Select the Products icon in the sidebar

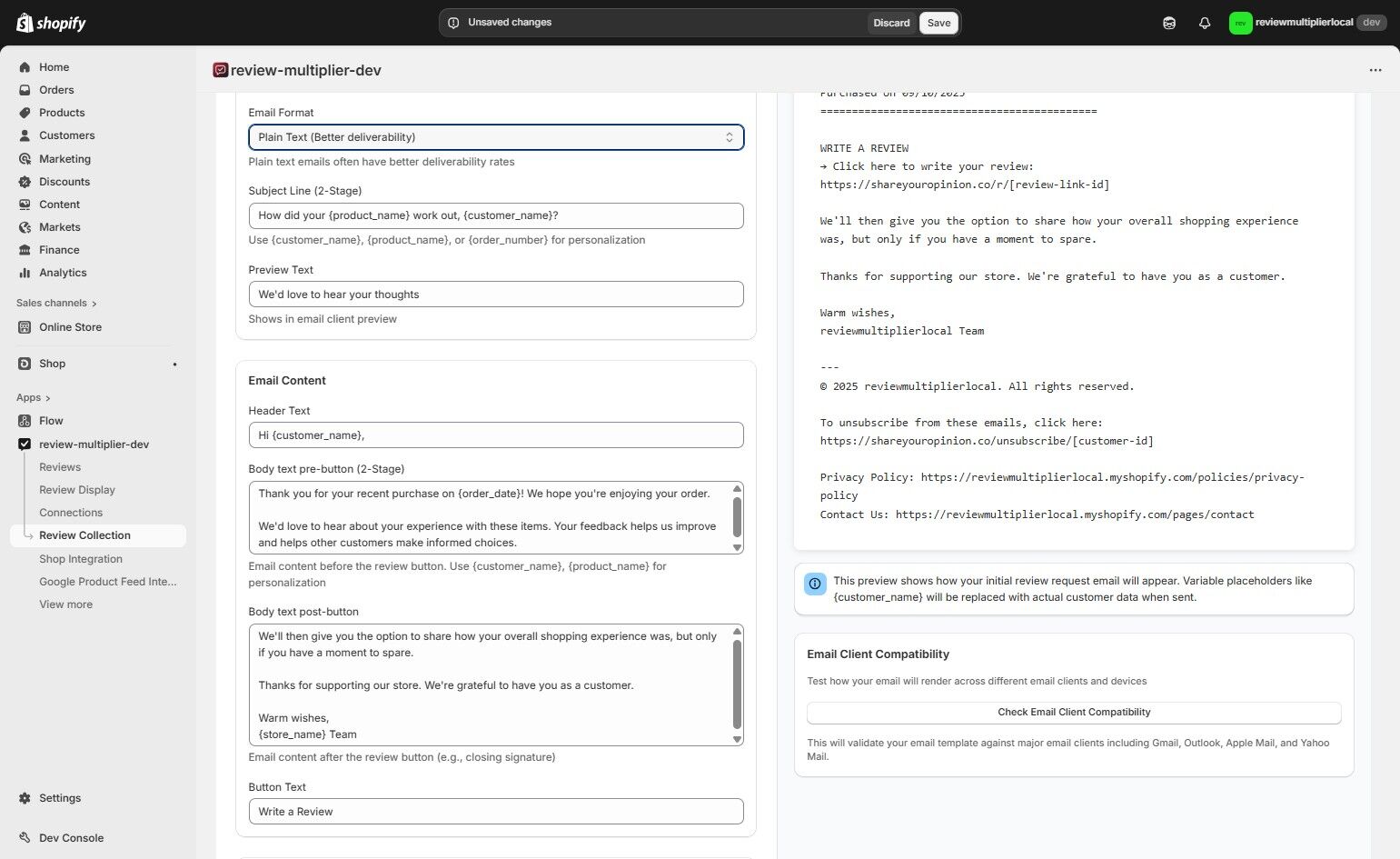pos(25,113)
